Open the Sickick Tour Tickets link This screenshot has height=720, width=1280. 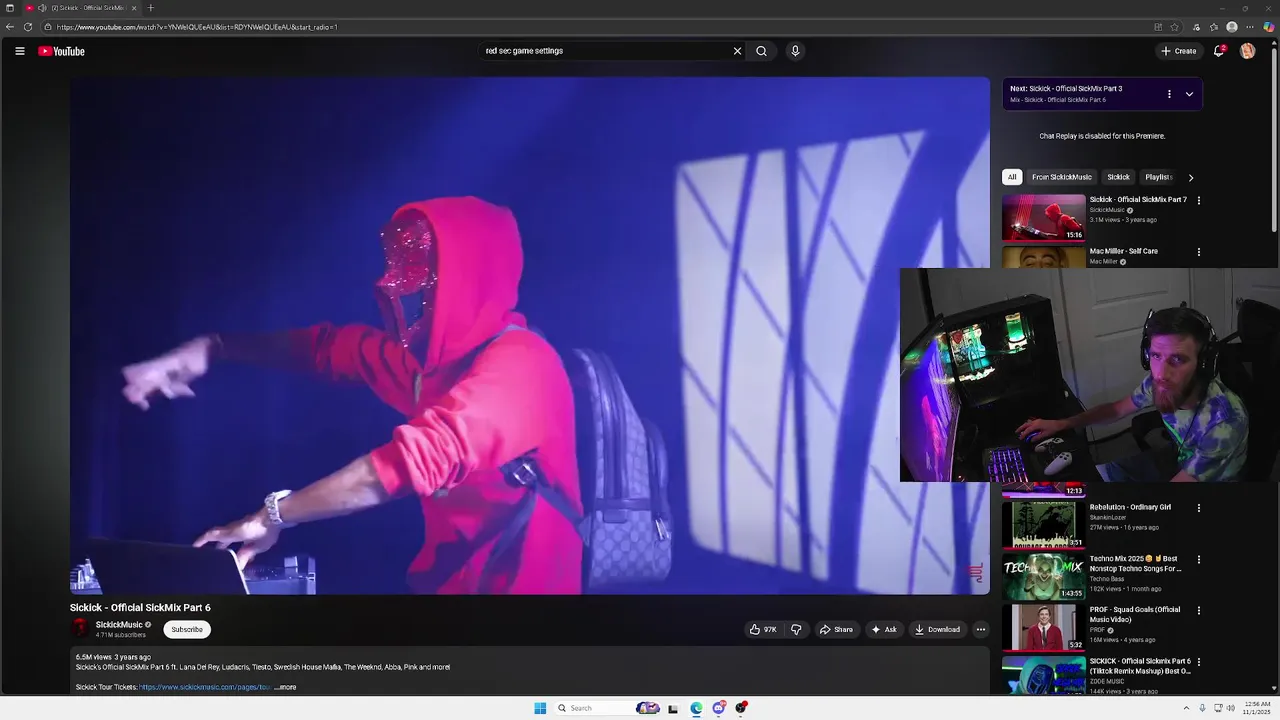(x=205, y=687)
